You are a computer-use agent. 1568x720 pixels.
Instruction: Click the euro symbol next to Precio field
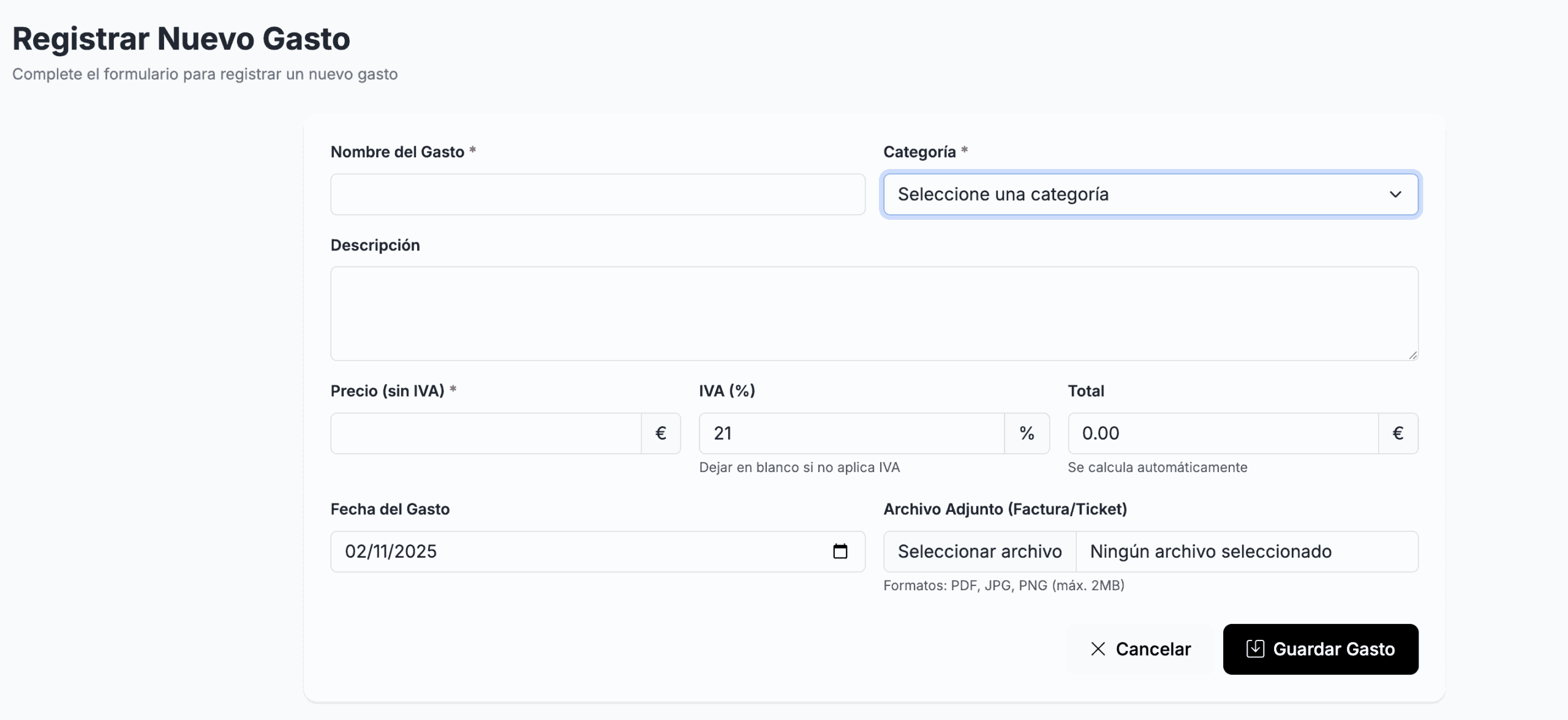click(x=660, y=433)
